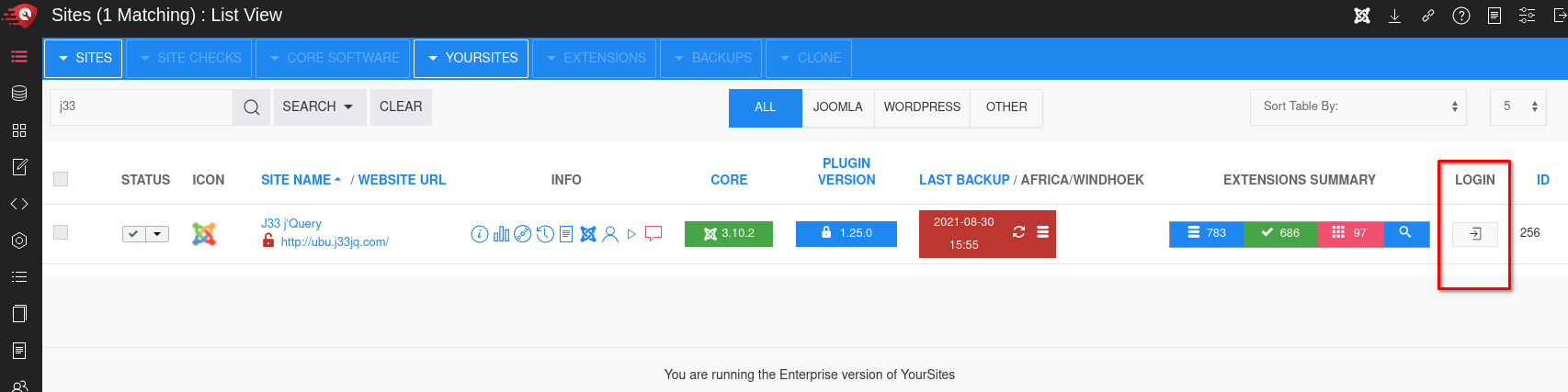
Task: Sort by the LAST BACKUP column header
Action: coord(964,181)
